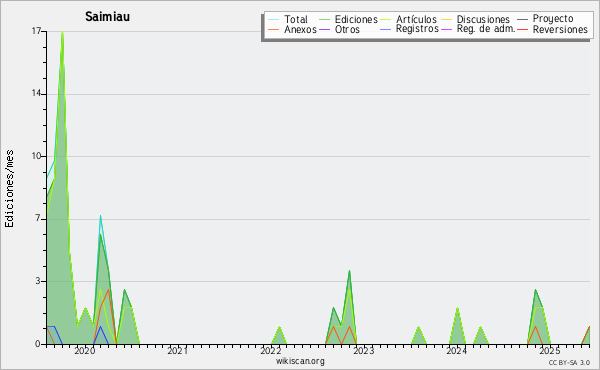Click the 2022 x-axis label

click(271, 351)
